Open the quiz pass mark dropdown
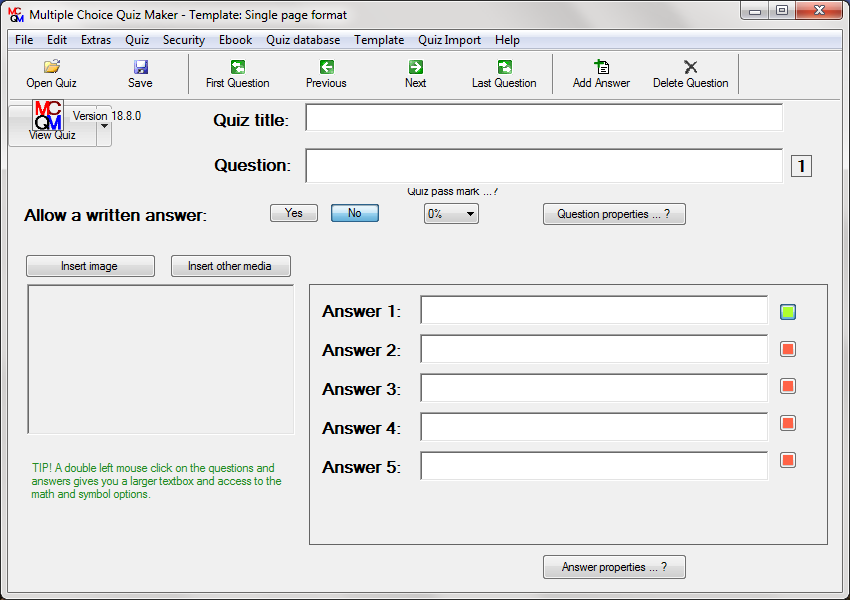850x600 pixels. pyautogui.click(x=450, y=212)
